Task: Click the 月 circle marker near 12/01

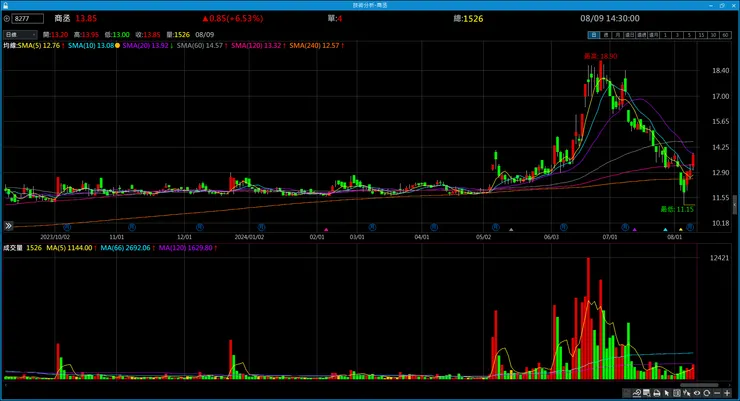Action: tap(200, 227)
